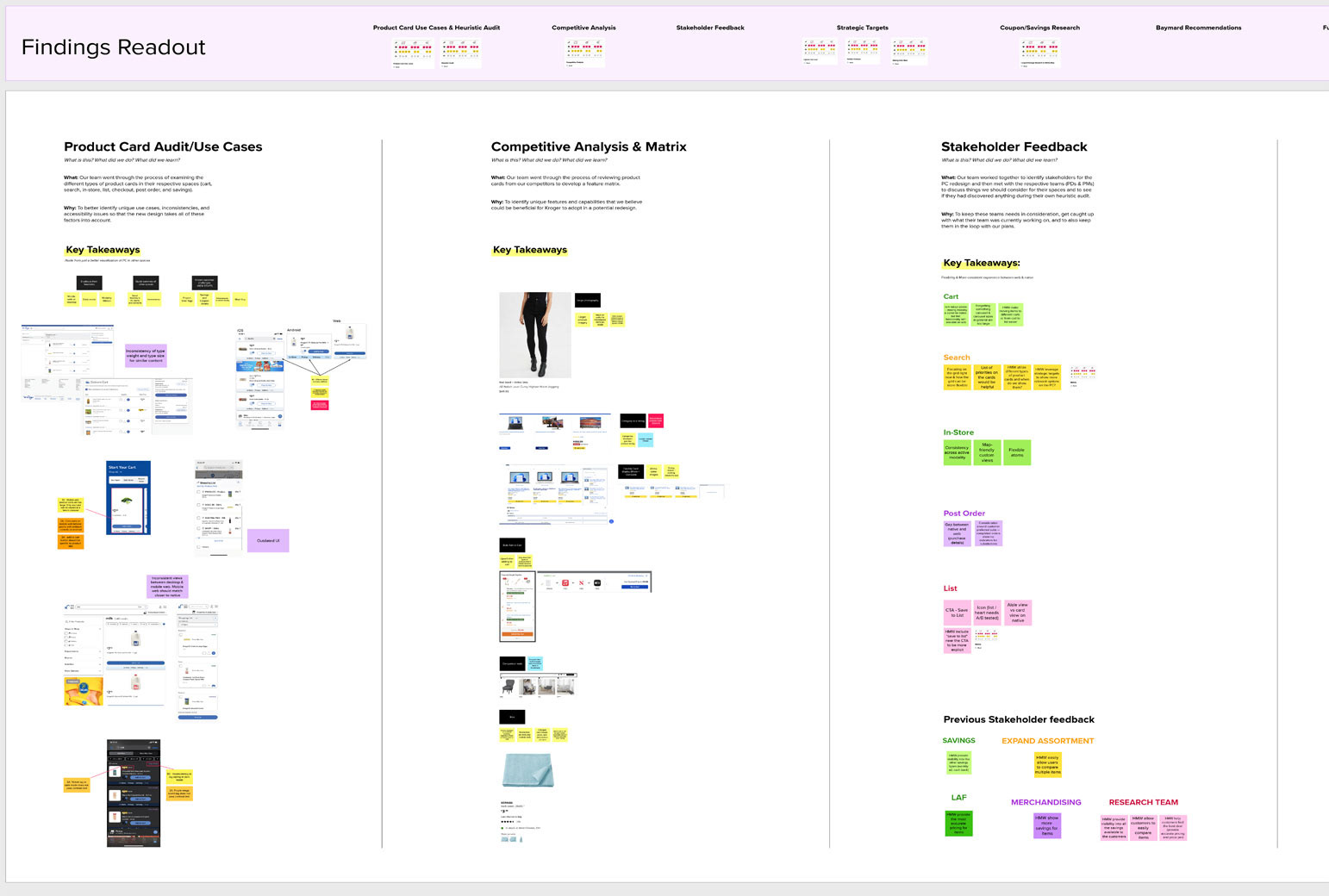Image resolution: width=1329 pixels, height=896 pixels.
Task: Select the 'Aisle view vs card view on native' sticky
Action: (1017, 613)
